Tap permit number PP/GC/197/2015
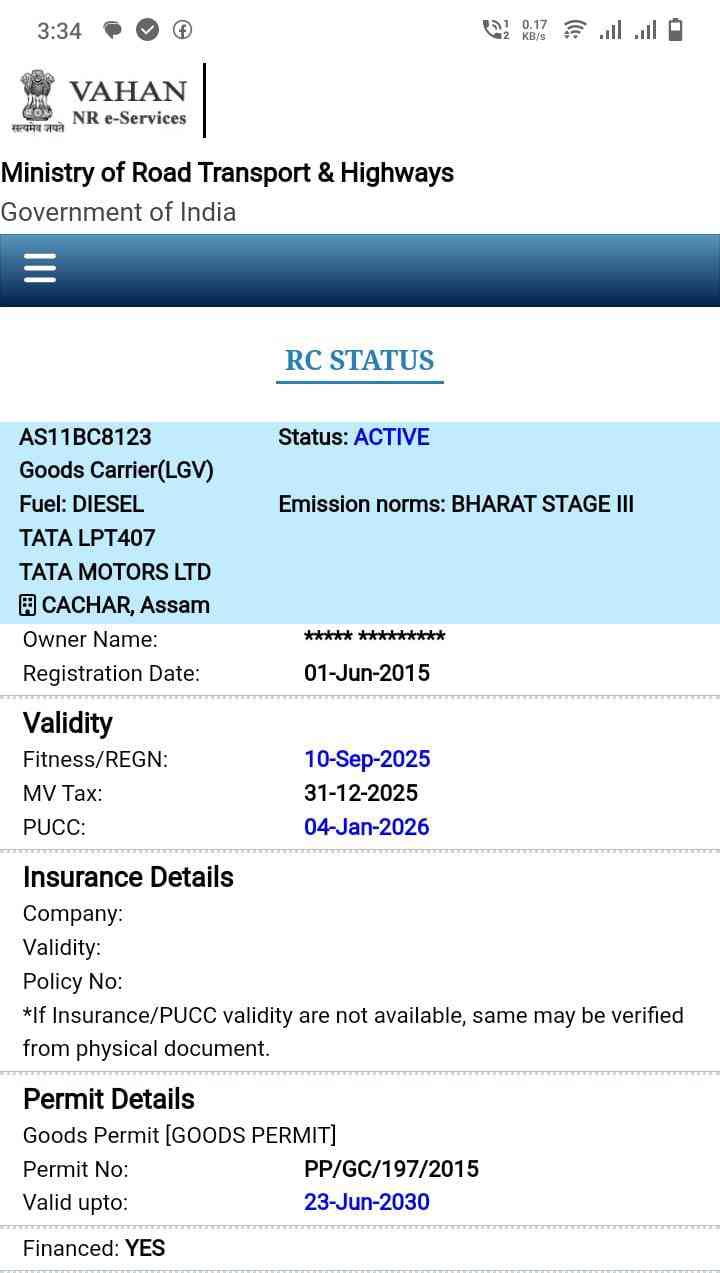This screenshot has height=1273, width=720. click(391, 1168)
